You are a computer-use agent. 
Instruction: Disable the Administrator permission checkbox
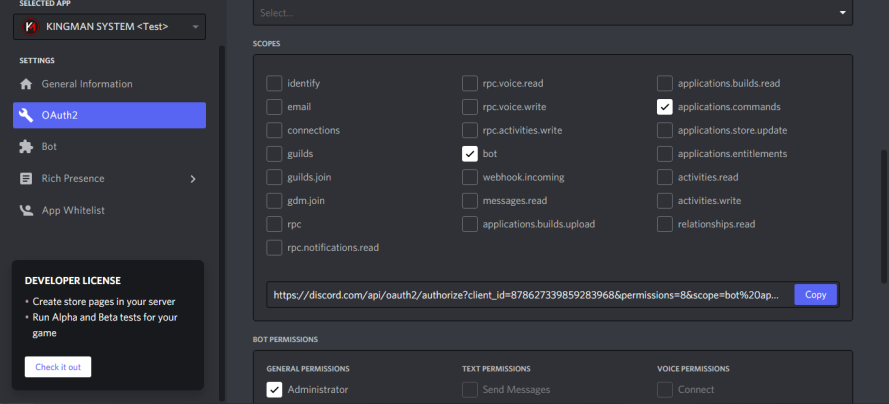pos(274,390)
